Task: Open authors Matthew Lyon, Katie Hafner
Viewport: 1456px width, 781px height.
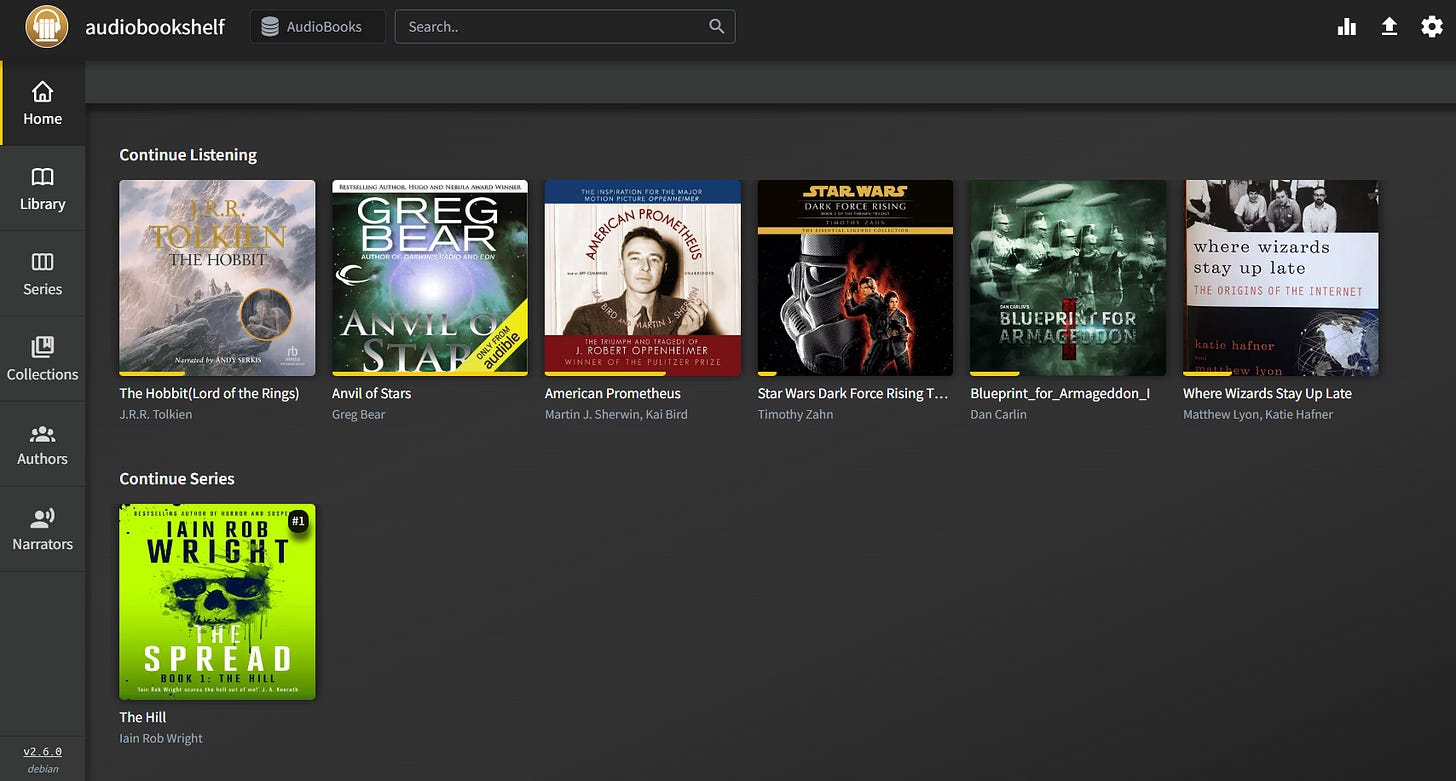Action: pos(1258,414)
